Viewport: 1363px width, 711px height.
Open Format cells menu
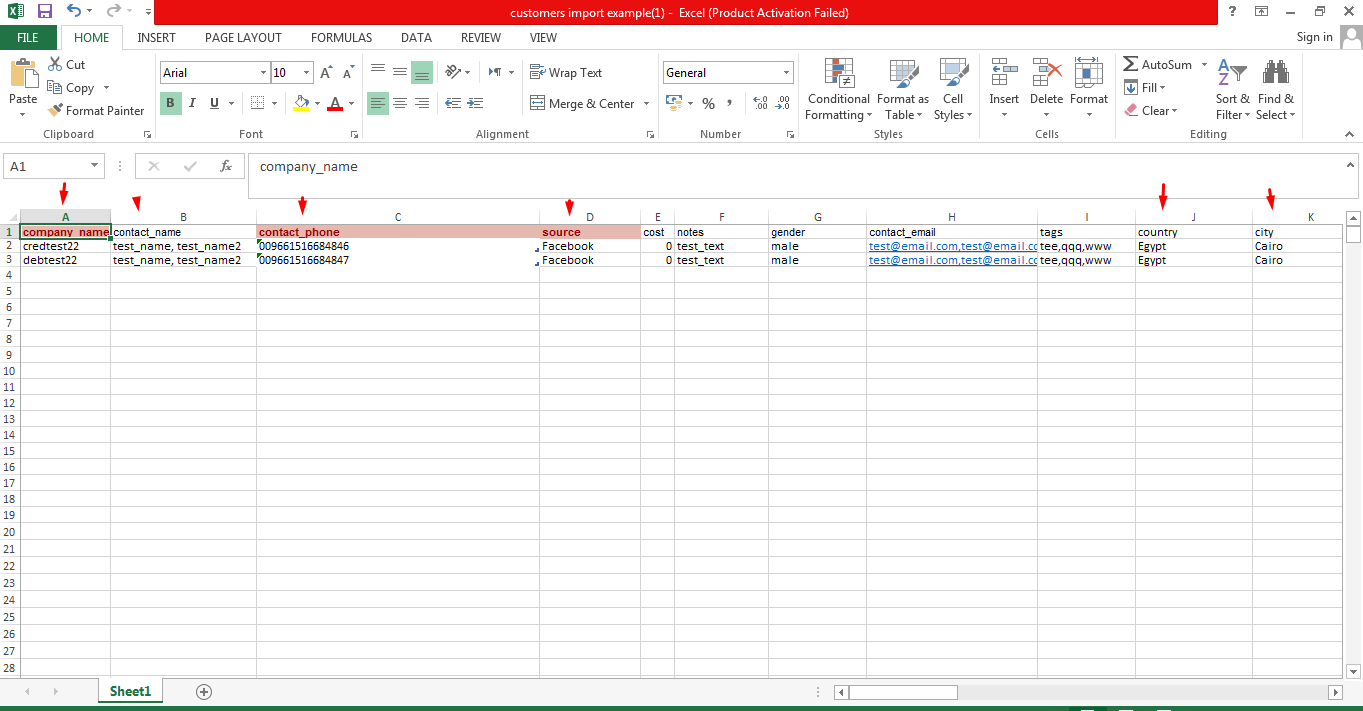click(1089, 89)
